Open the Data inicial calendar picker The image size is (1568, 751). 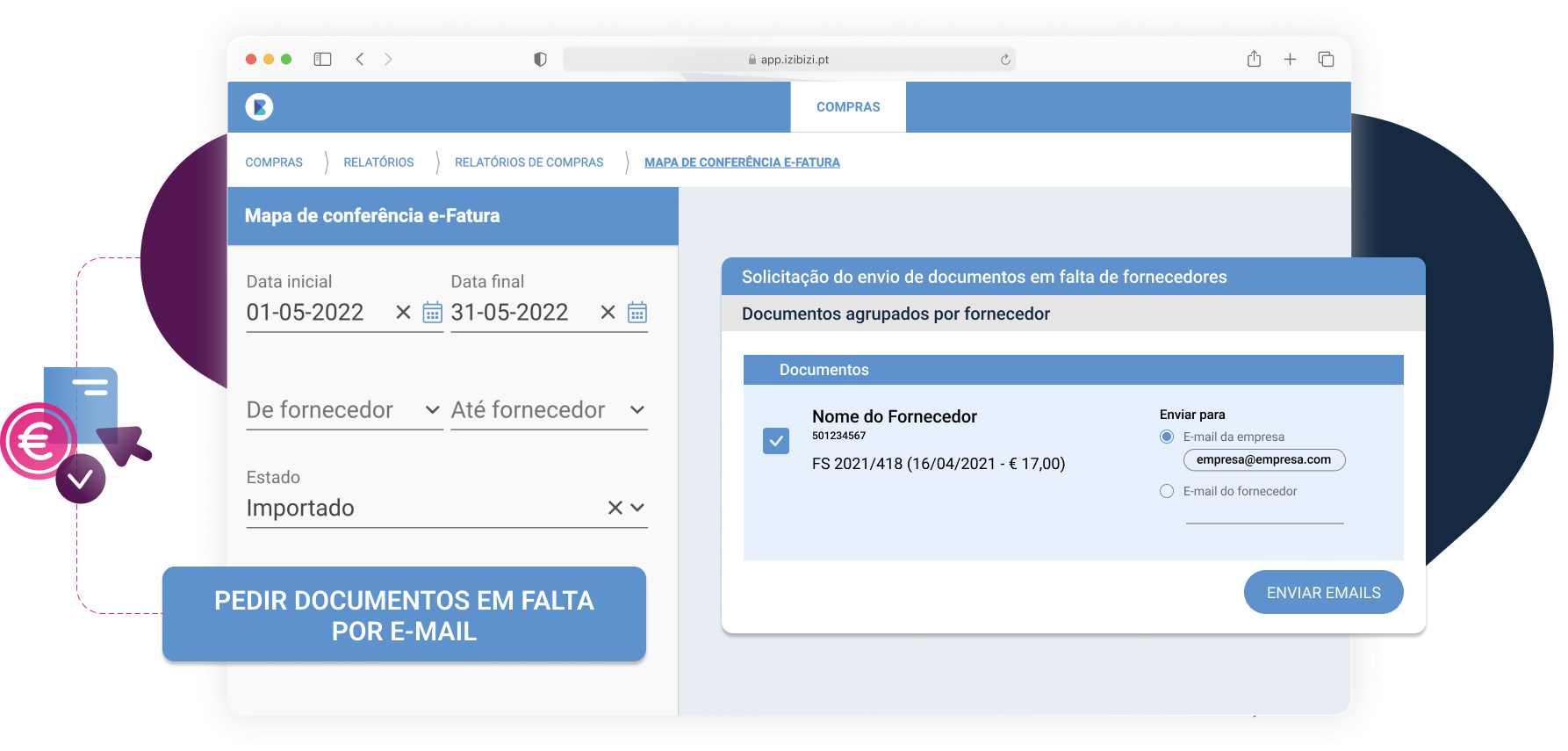433,313
